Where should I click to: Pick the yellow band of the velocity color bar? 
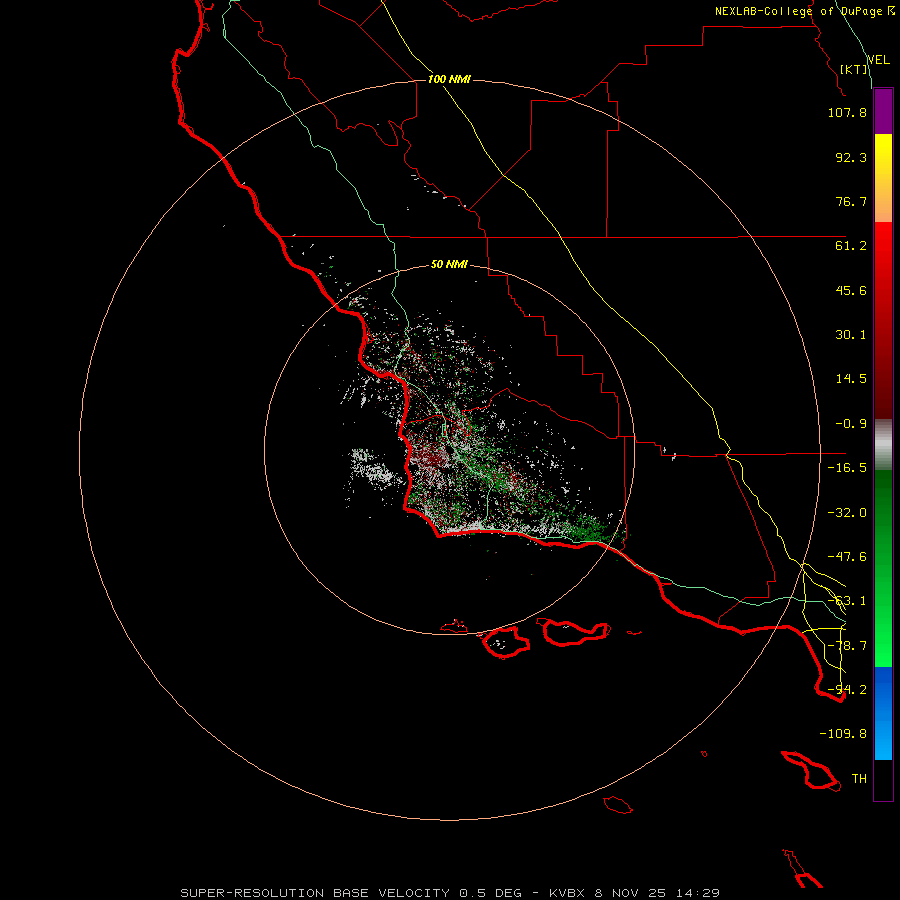coord(883,178)
